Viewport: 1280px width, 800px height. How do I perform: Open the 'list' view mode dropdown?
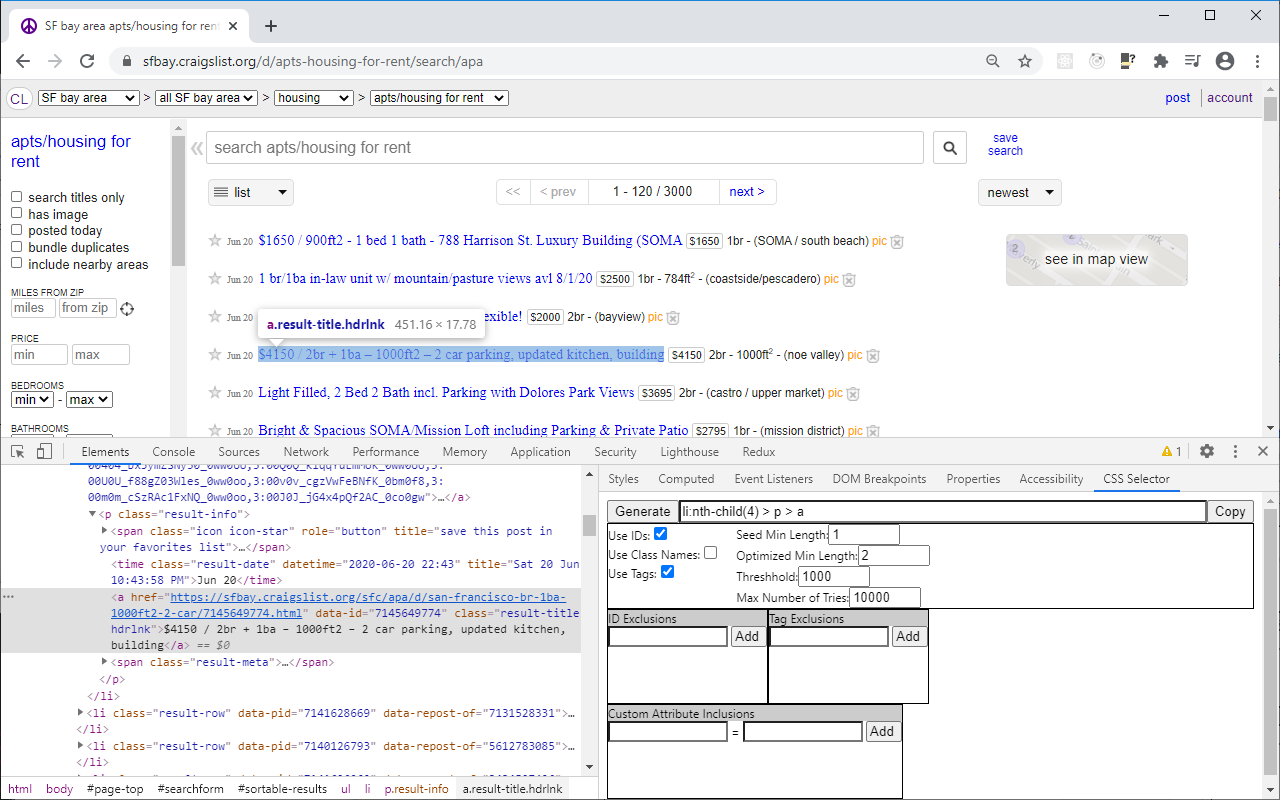[251, 192]
